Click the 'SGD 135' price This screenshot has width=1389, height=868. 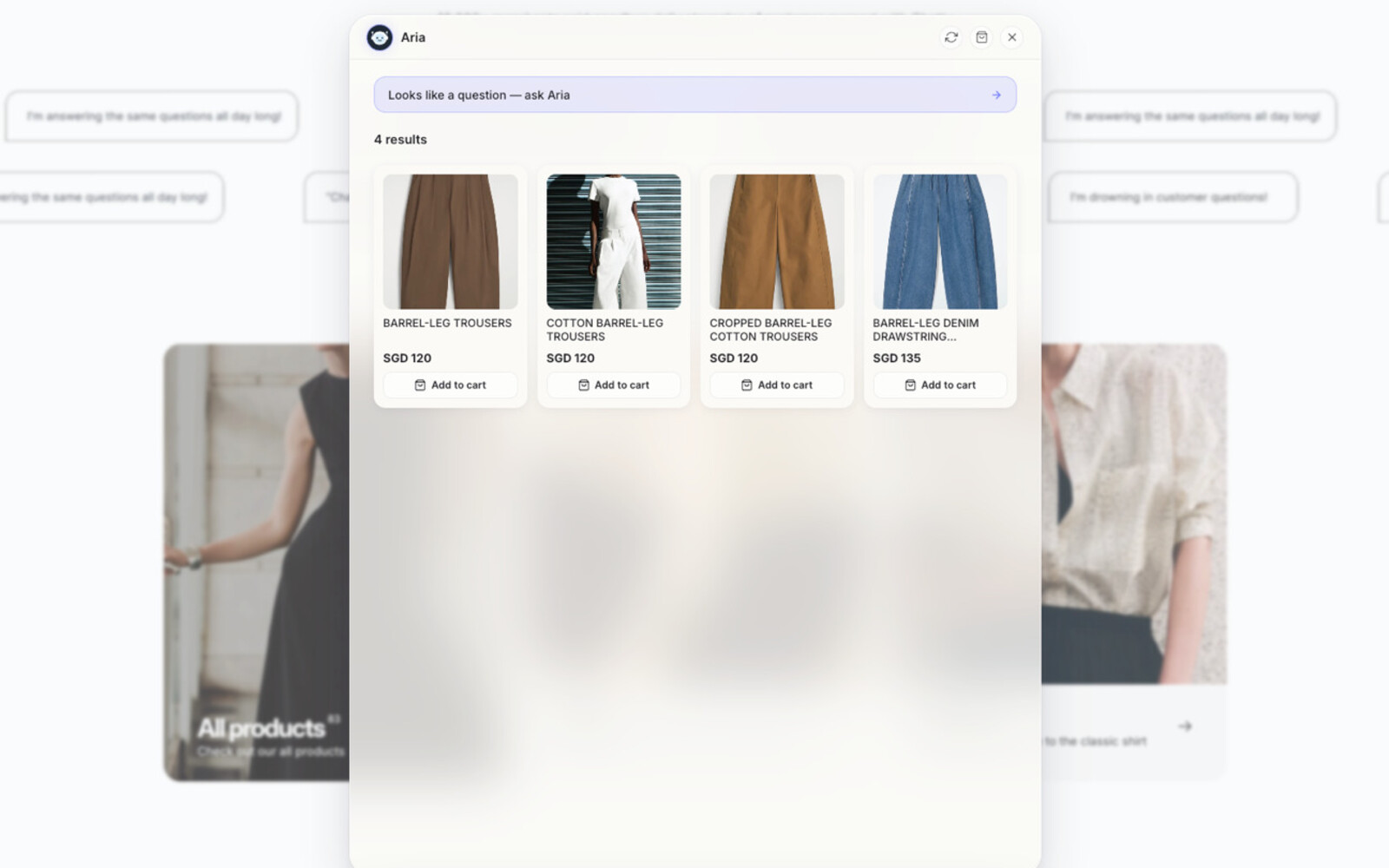pyautogui.click(x=897, y=358)
